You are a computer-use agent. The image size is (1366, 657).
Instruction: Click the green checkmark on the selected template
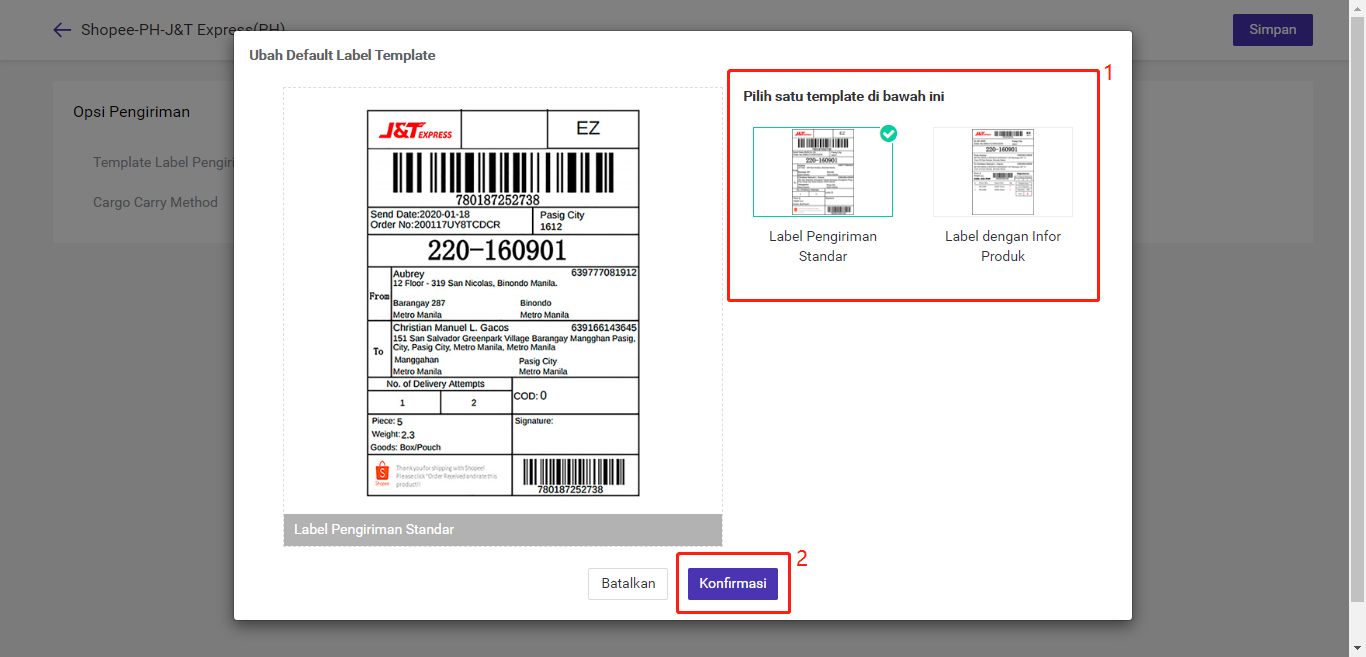click(x=888, y=133)
